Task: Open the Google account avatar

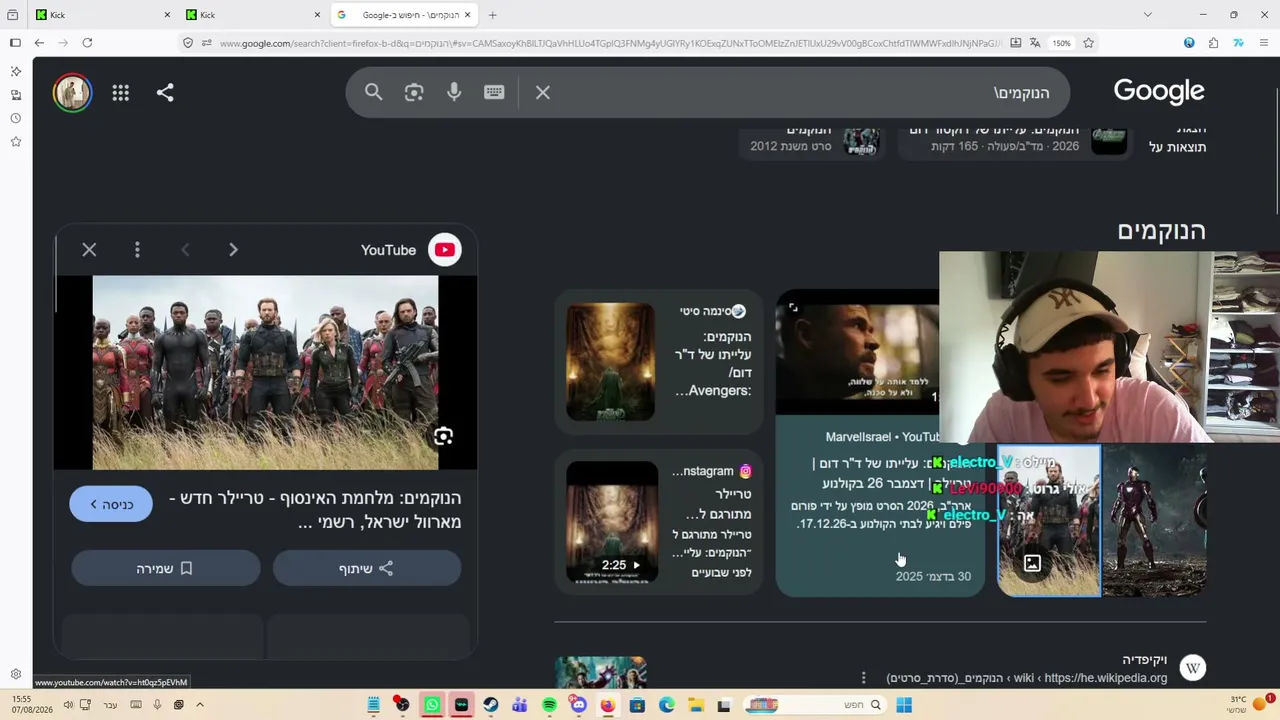Action: click(x=72, y=93)
